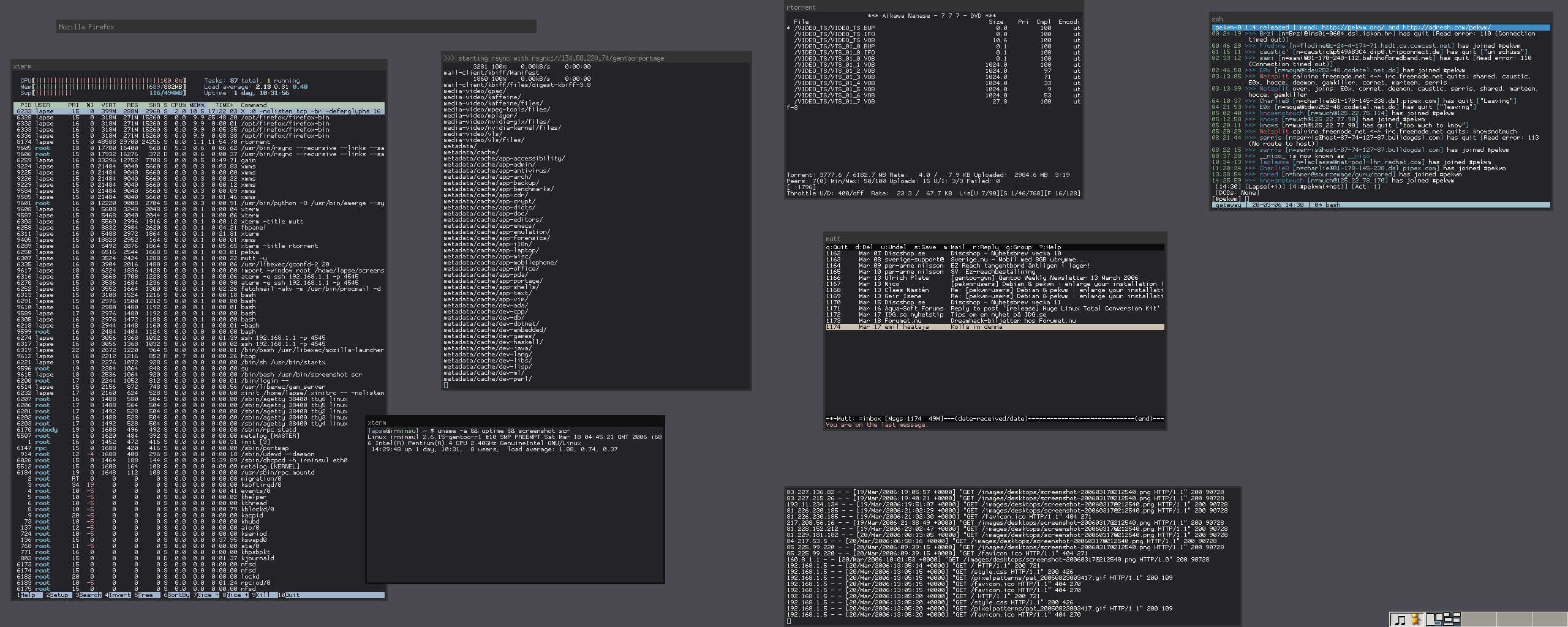Click the mutt window title bar
The image size is (1568, 627).
pos(995,239)
